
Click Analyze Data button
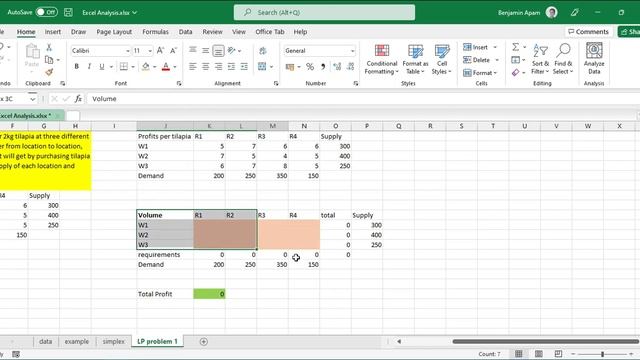[x=594, y=59]
